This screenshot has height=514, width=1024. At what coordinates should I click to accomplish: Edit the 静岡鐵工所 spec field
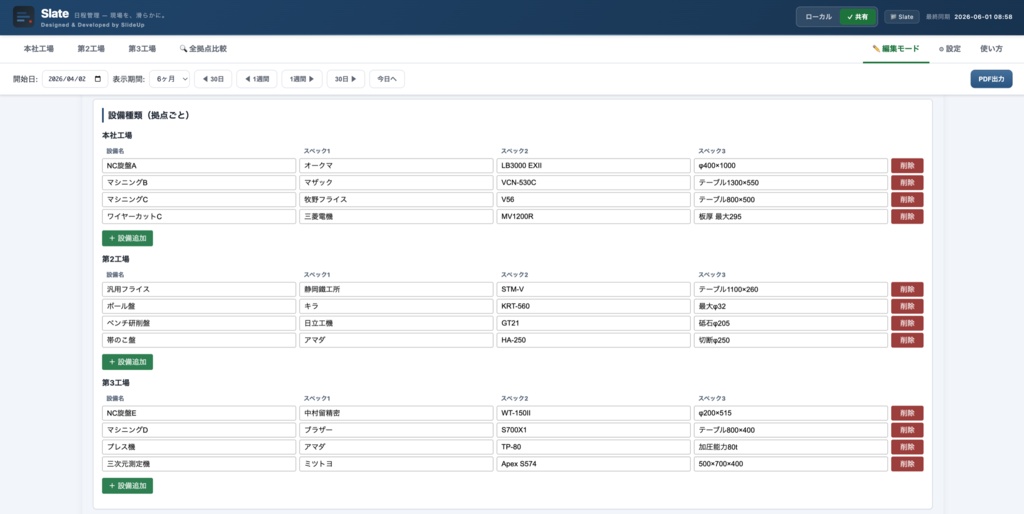[396, 289]
